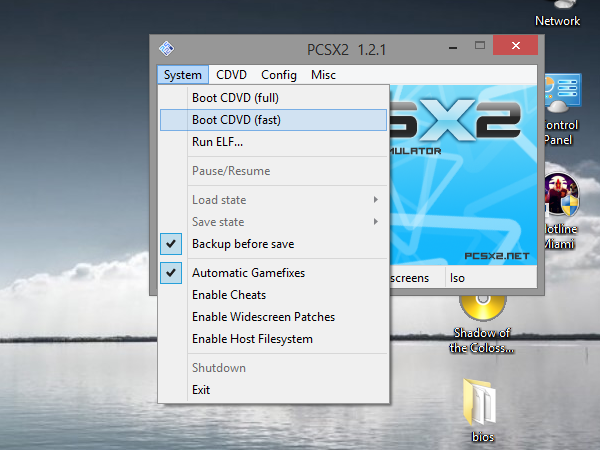Toggle Automatic Gamefixes checkmark
The height and width of the screenshot is (450, 600).
tap(171, 273)
